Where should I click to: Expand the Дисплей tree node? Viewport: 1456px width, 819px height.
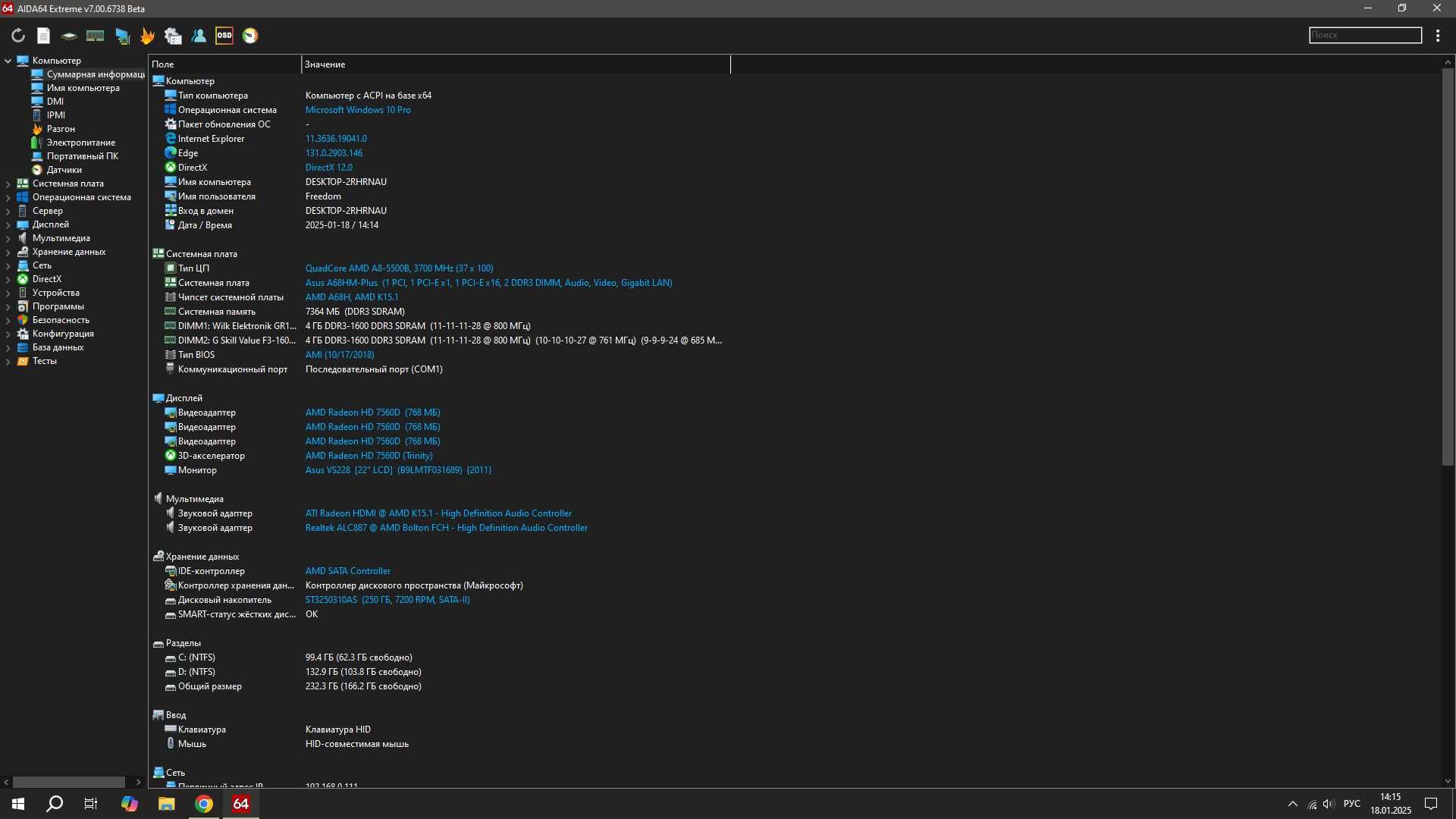(x=8, y=224)
